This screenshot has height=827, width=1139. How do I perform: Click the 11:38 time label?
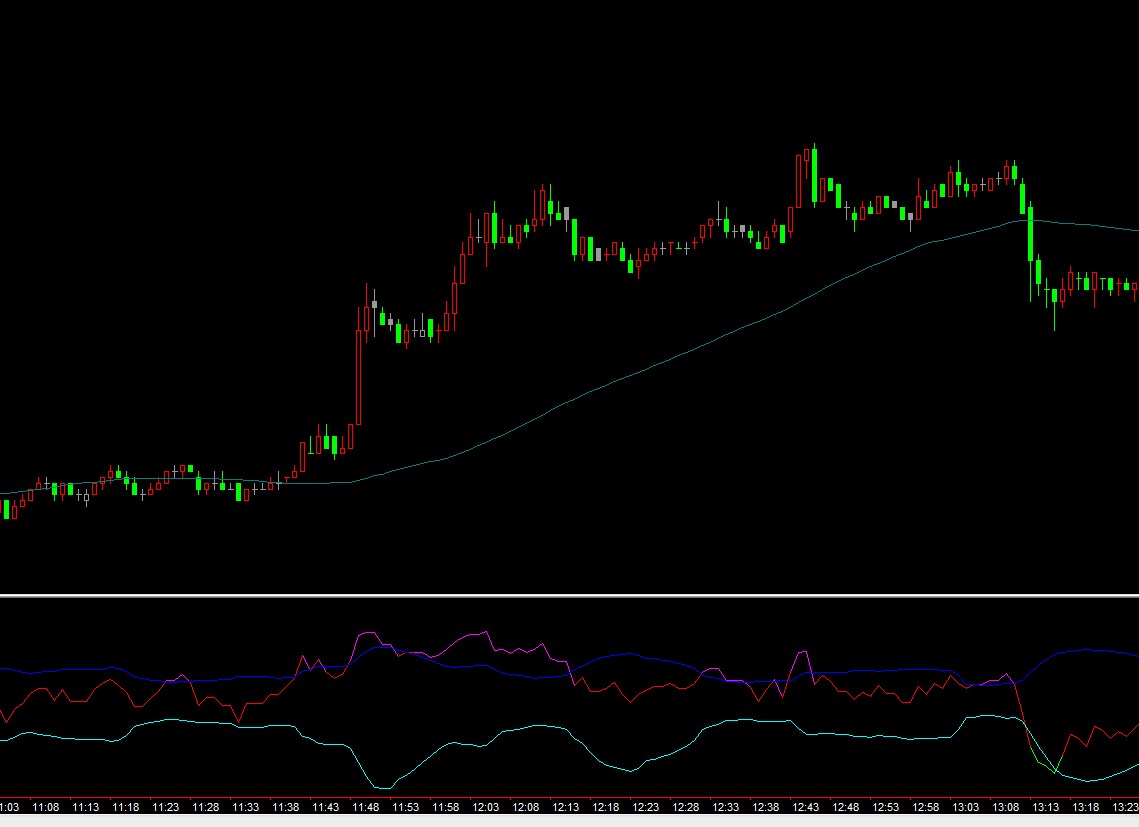pyautogui.click(x=285, y=807)
